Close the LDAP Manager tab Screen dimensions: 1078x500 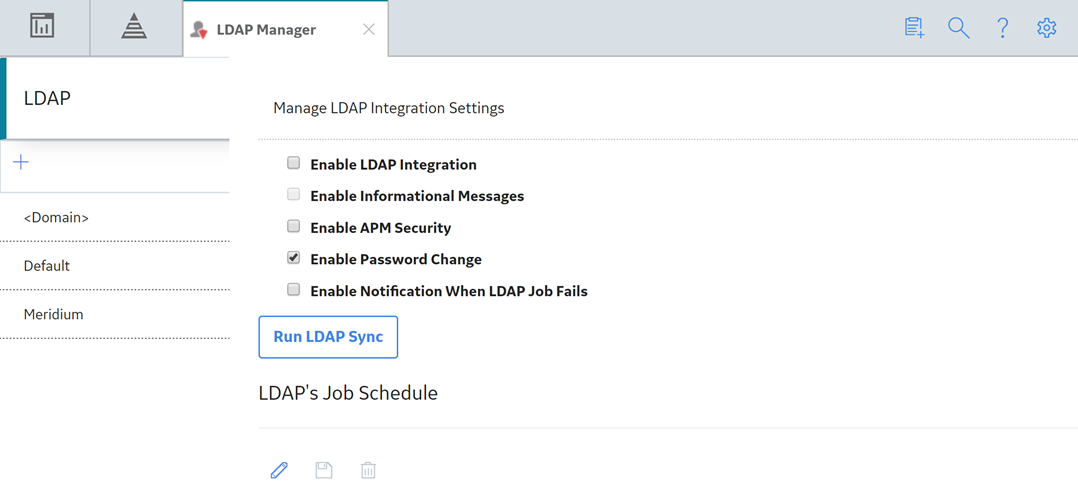point(368,30)
